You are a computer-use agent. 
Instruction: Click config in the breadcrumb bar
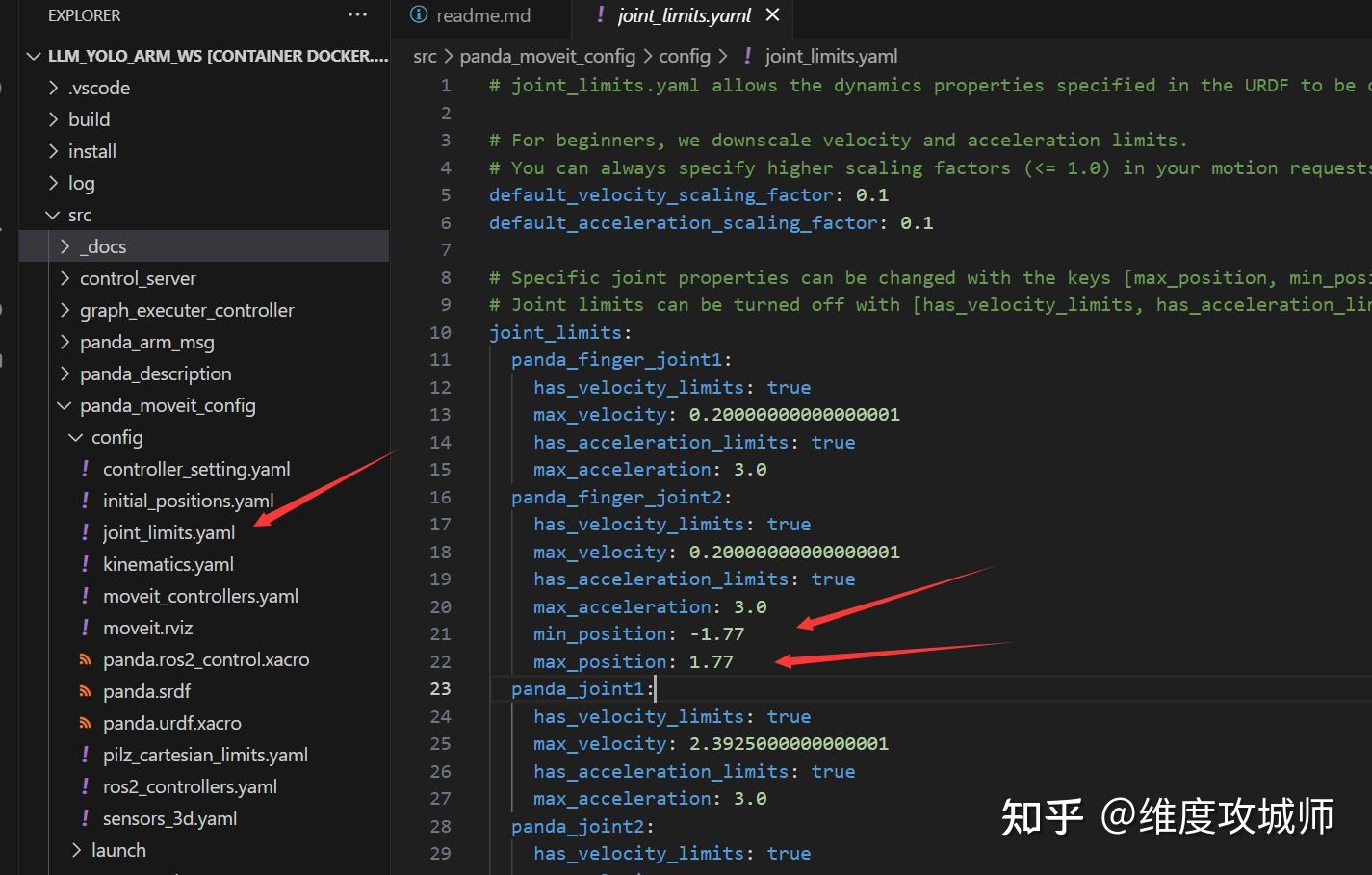point(685,56)
